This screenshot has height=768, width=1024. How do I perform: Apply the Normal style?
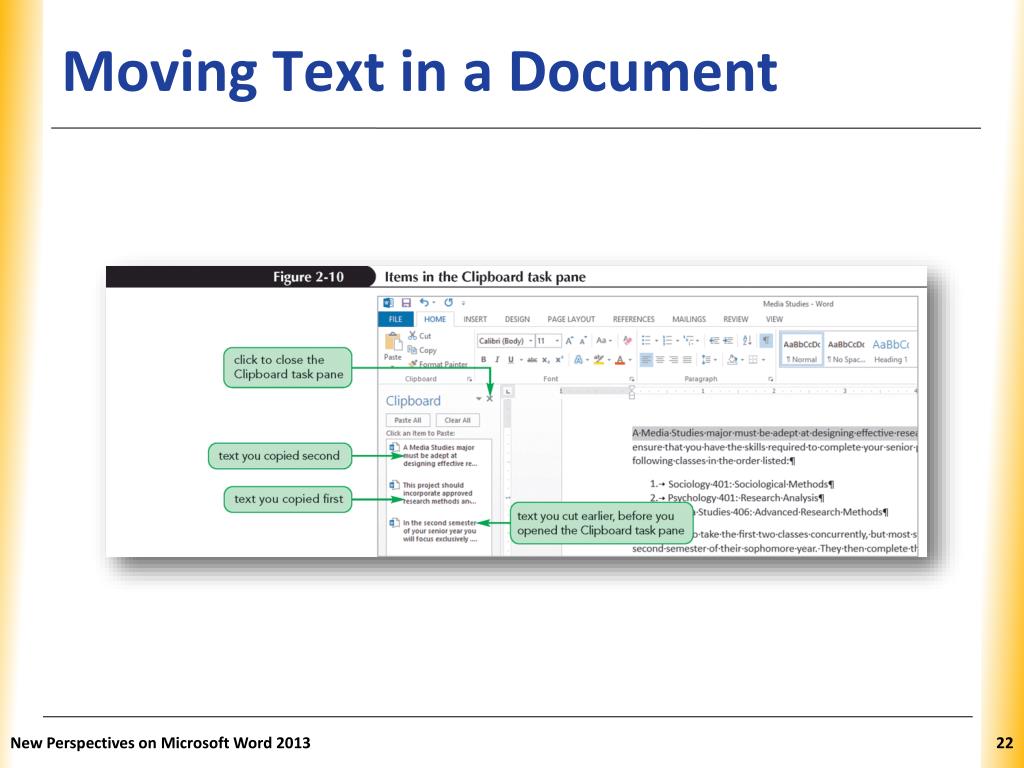[801, 350]
